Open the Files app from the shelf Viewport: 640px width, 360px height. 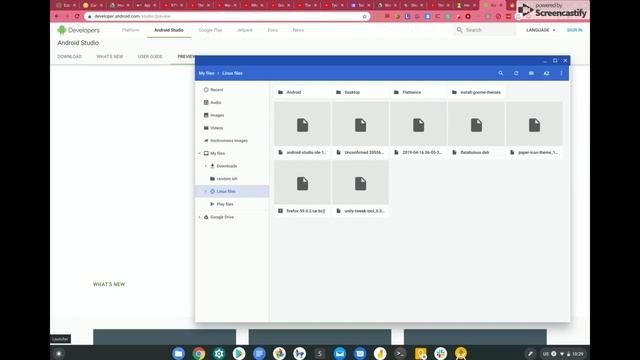tap(178, 353)
